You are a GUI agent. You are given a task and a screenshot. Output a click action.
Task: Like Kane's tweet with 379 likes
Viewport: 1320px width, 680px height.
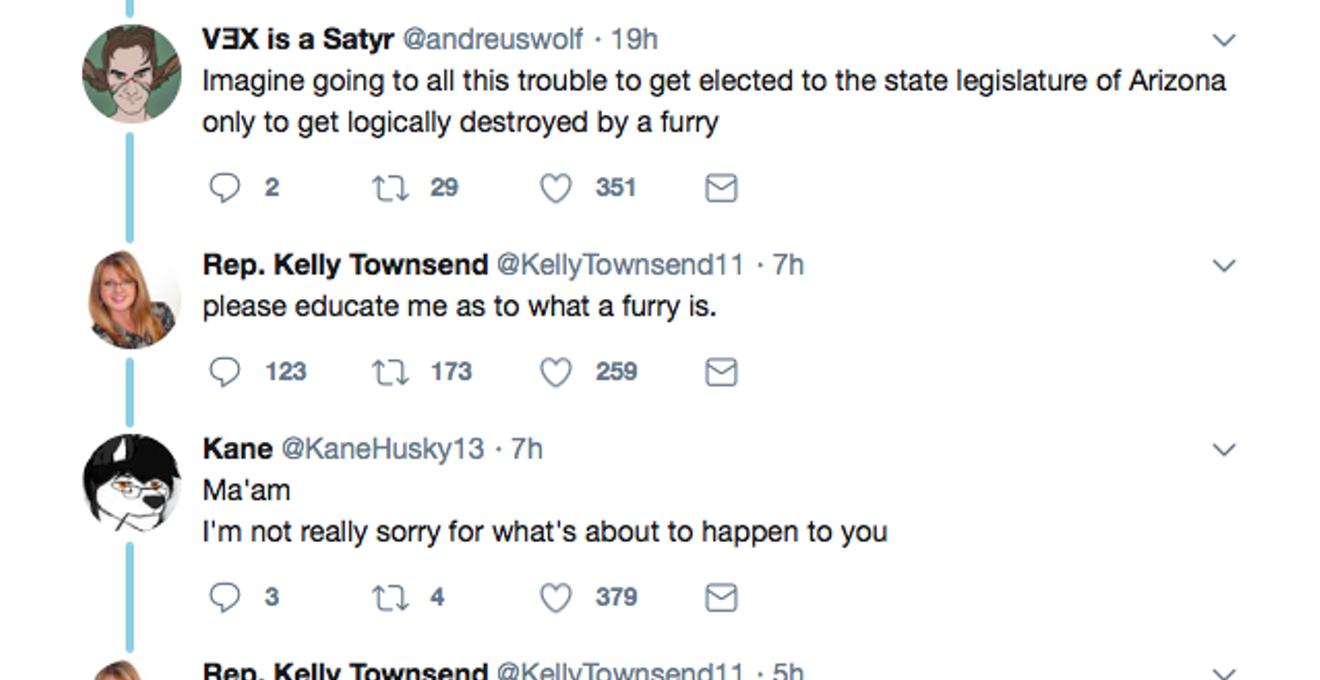coord(556,597)
